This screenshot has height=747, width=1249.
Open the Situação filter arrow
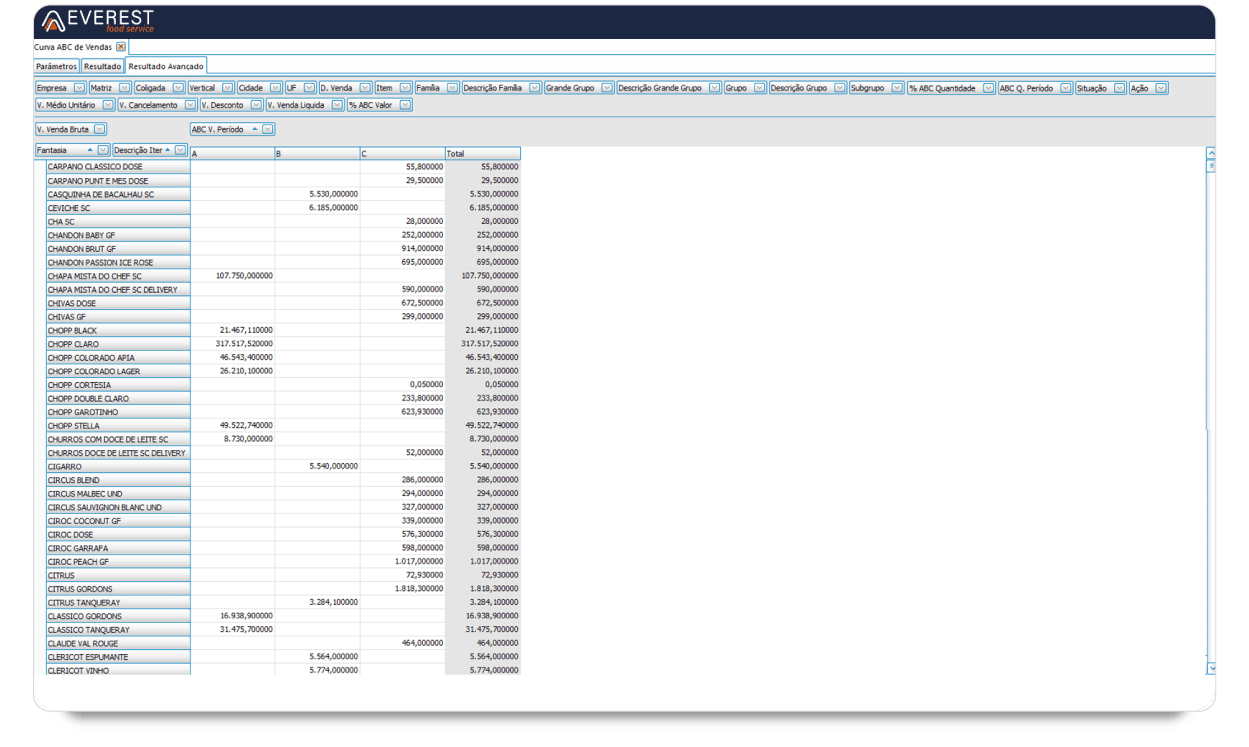click(1120, 88)
